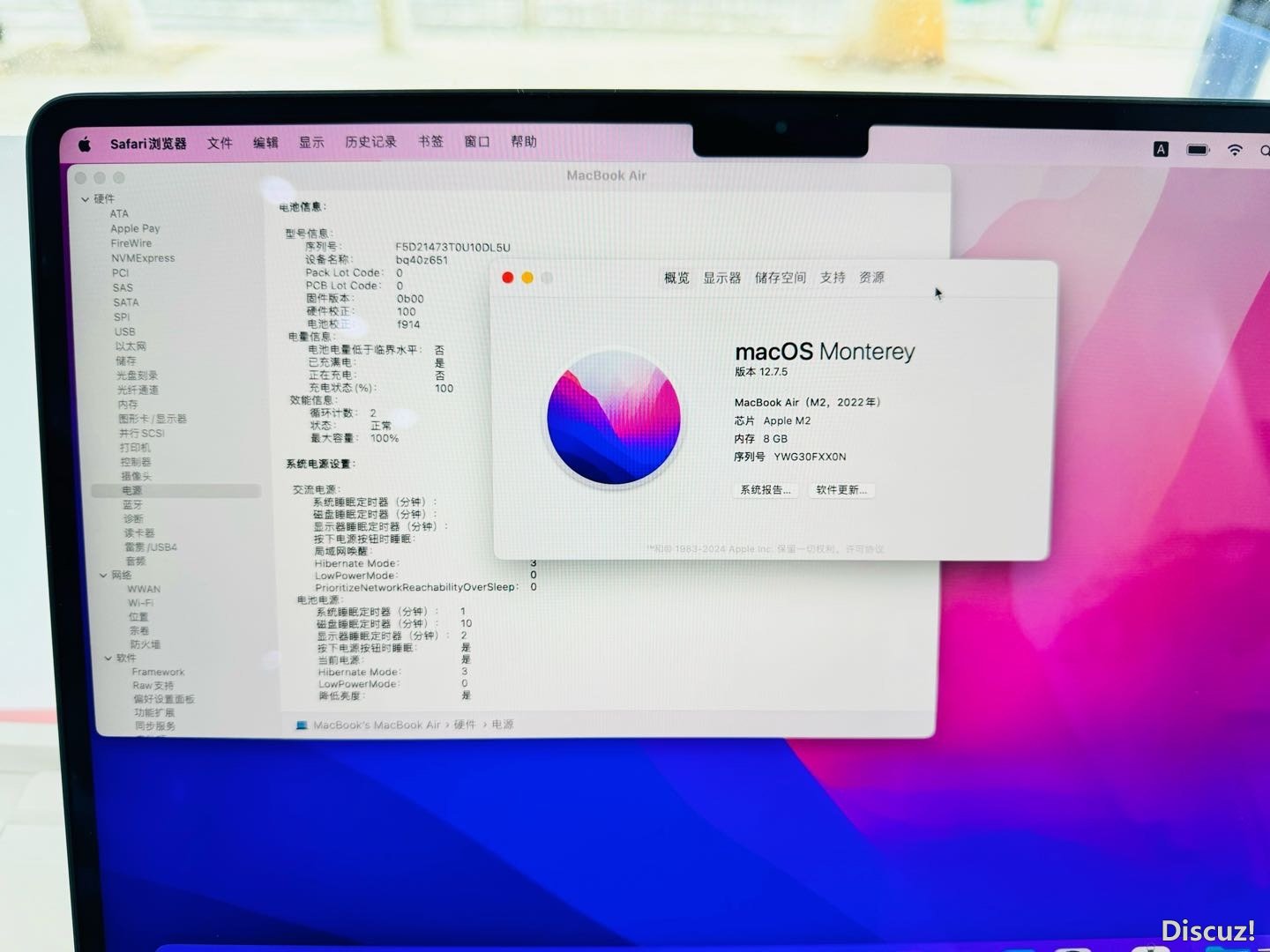Click the 软件更新... button
Screen dimensions: 1270x952
point(841,490)
